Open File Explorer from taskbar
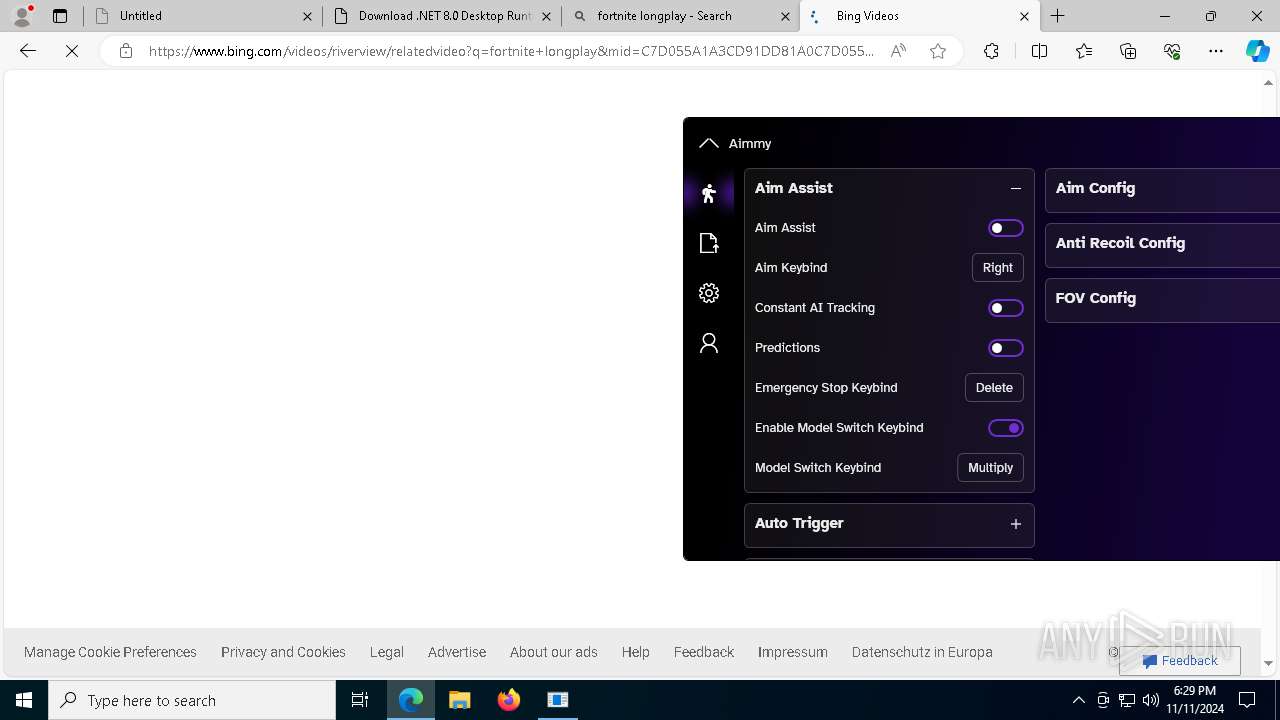 point(460,700)
